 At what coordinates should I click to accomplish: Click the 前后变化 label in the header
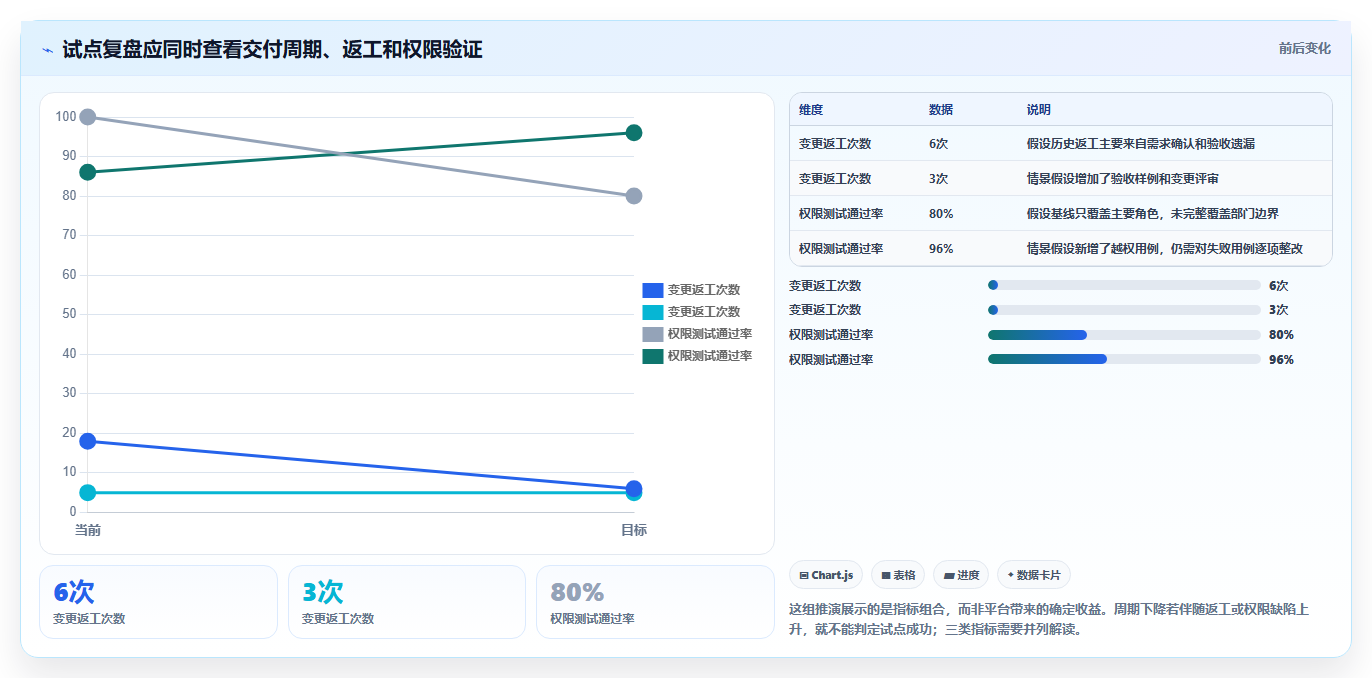click(1304, 48)
